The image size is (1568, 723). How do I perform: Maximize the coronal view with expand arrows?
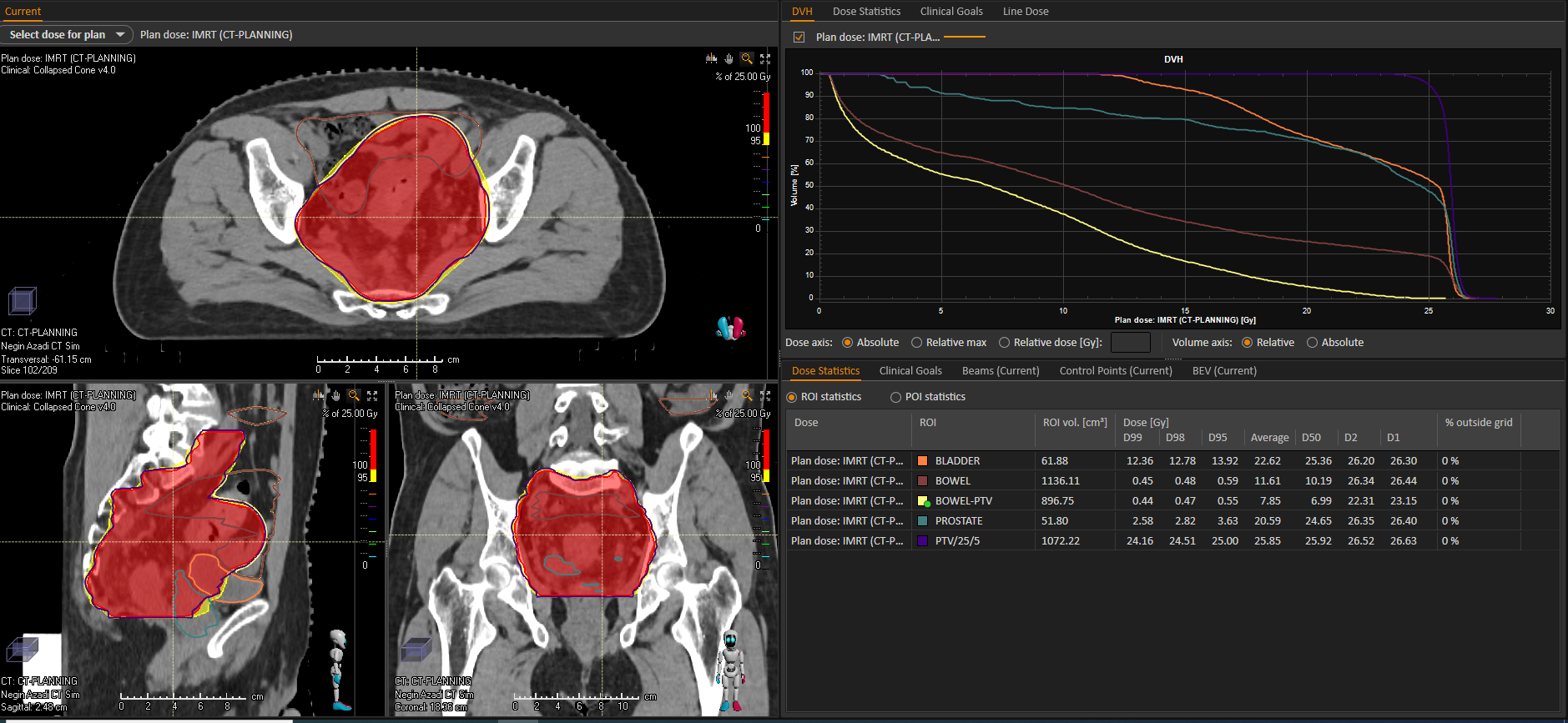[765, 395]
